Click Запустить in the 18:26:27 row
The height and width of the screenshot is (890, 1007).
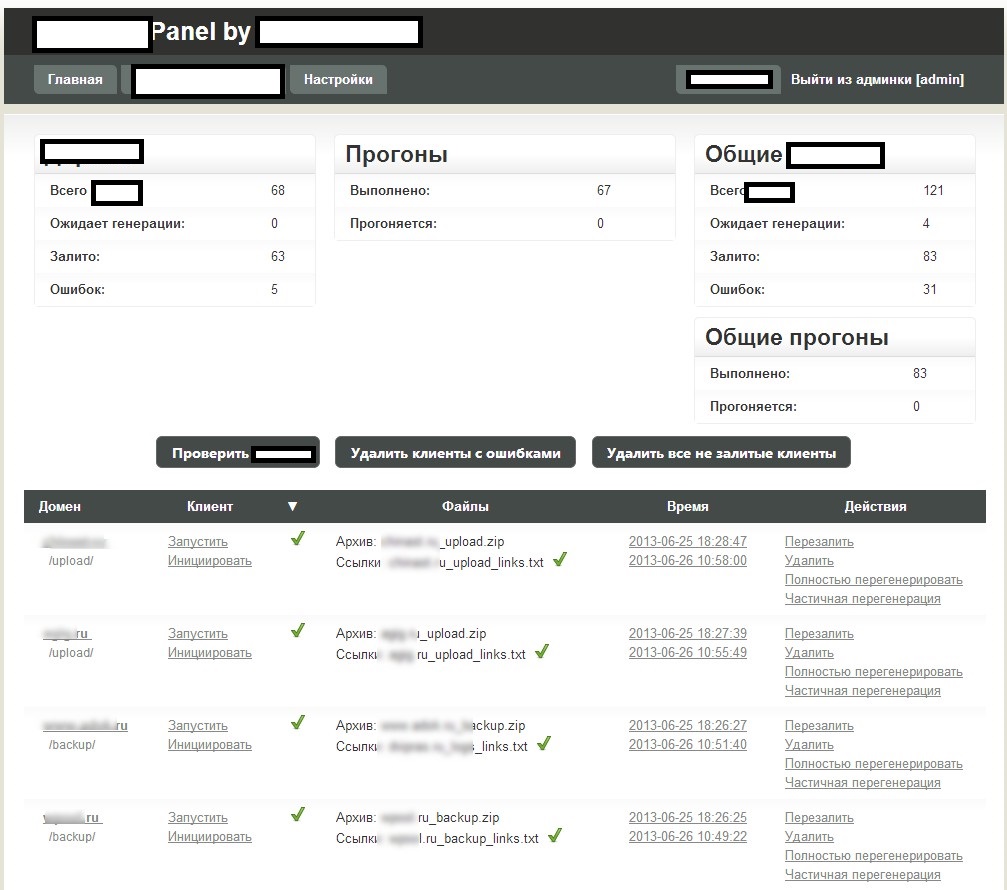(198, 726)
